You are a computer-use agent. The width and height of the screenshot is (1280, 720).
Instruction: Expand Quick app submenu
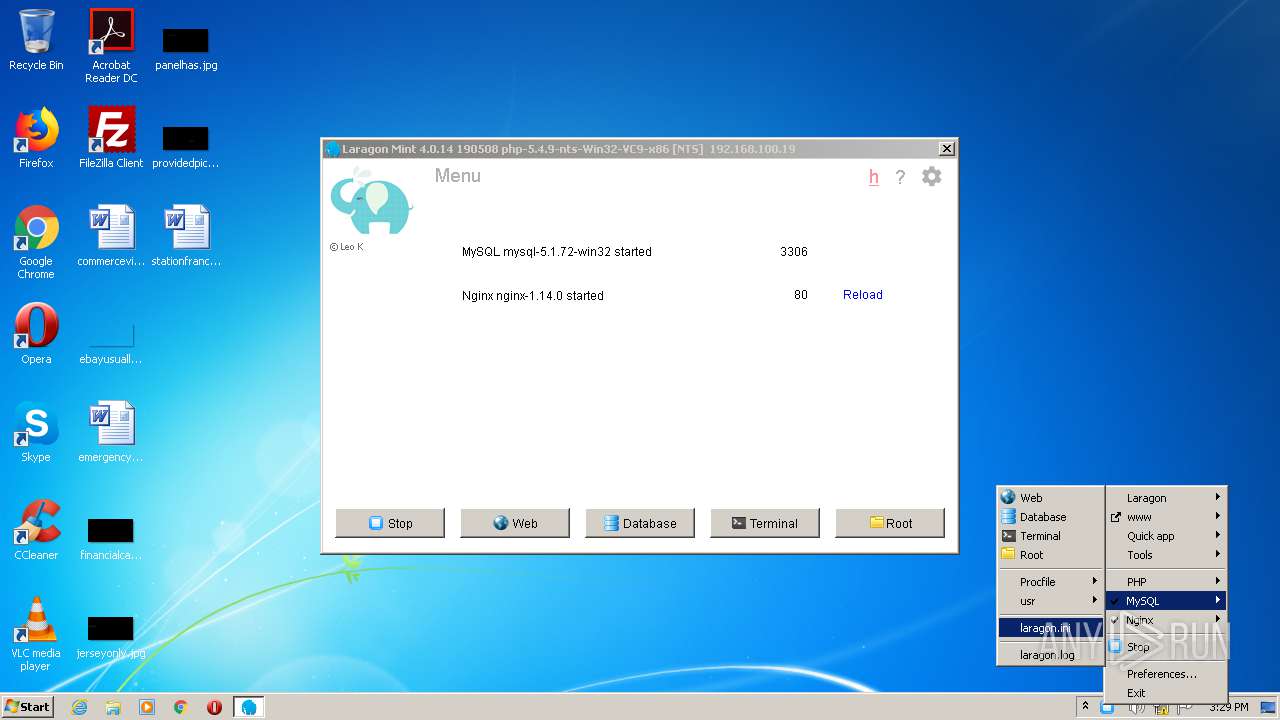(x=1166, y=536)
